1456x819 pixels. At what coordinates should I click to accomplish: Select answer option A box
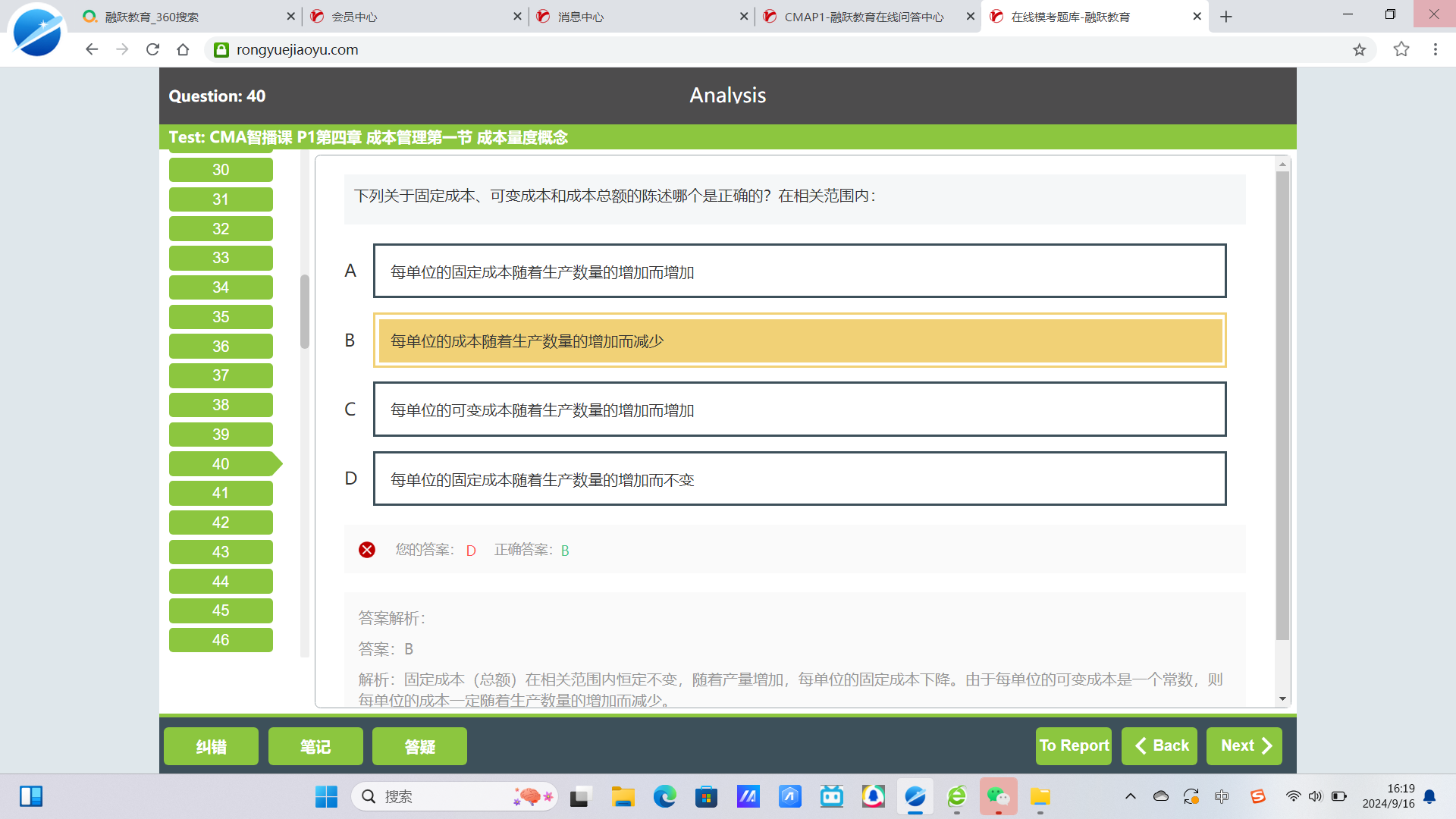799,271
